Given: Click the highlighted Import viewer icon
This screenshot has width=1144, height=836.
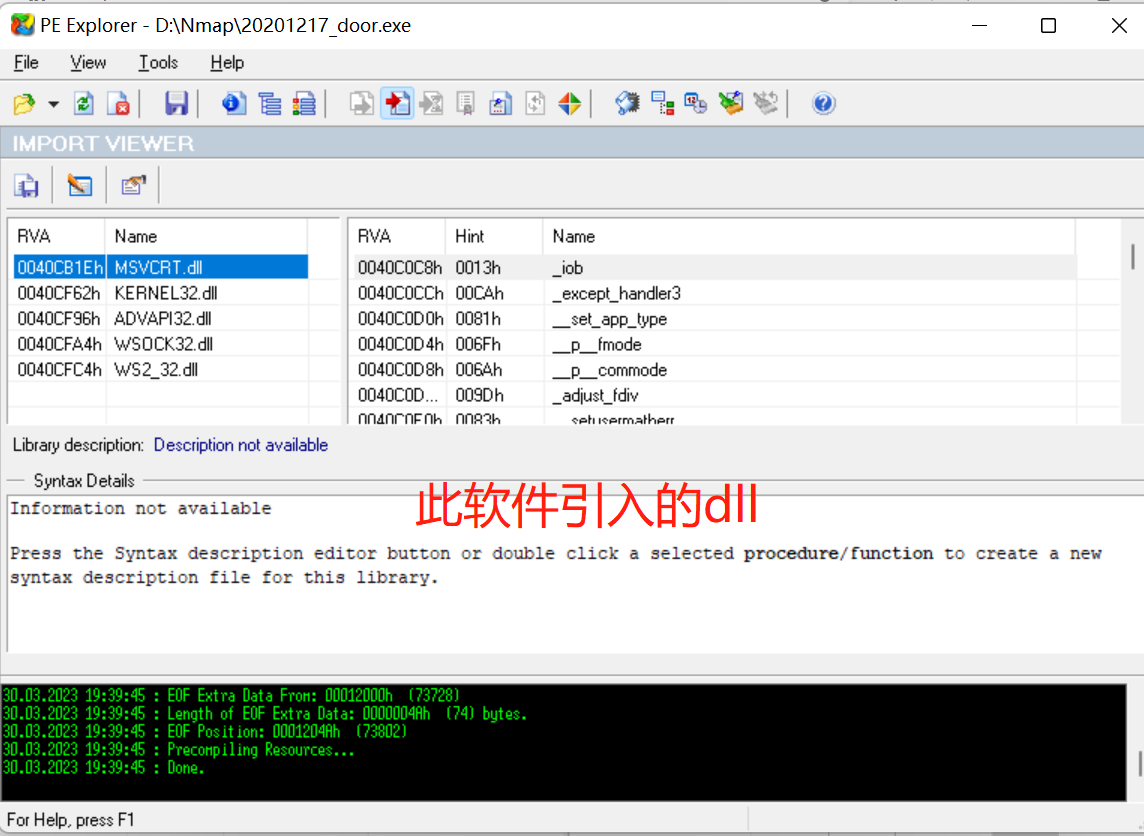Looking at the screenshot, I should pyautogui.click(x=397, y=104).
